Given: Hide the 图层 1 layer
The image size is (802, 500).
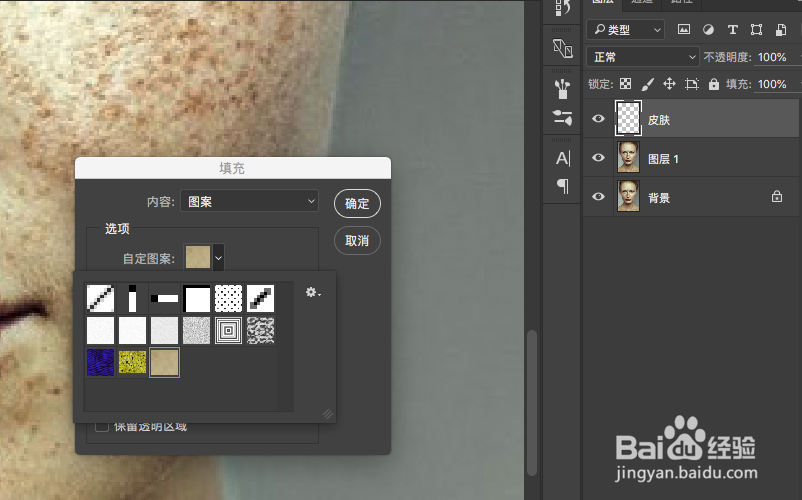Looking at the screenshot, I should (x=598, y=157).
